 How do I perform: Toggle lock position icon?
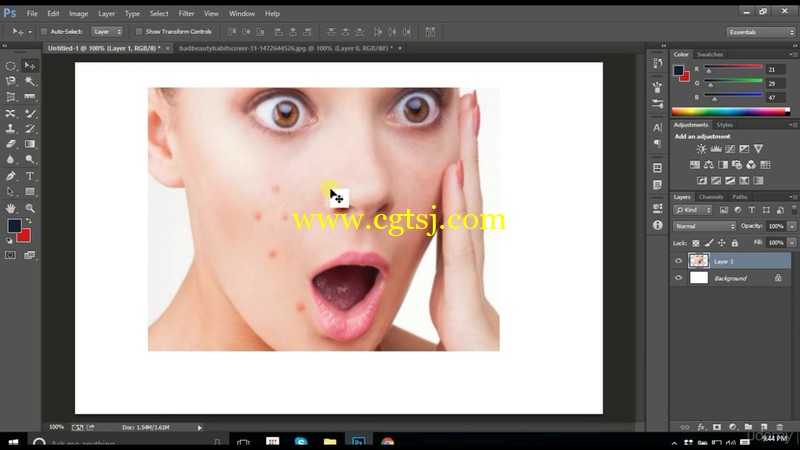pos(721,243)
